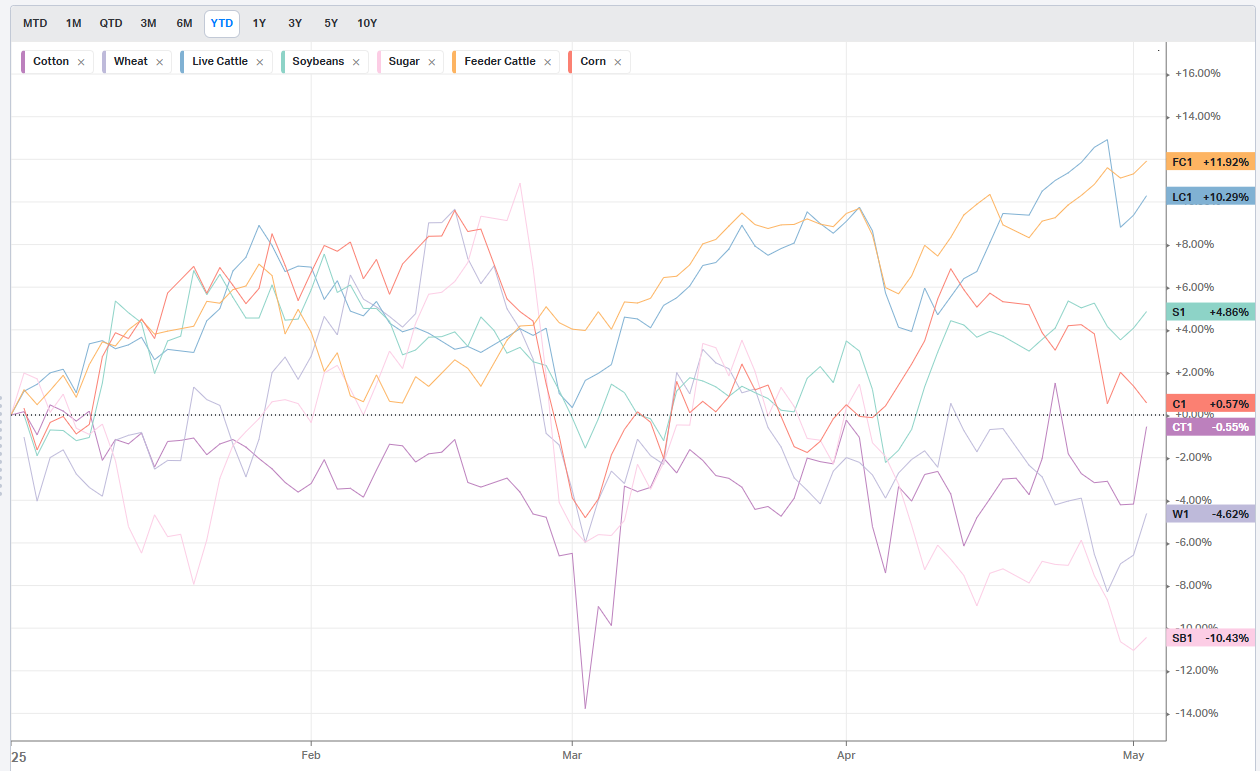
Task: Click the Corn legend label
Action: point(593,61)
